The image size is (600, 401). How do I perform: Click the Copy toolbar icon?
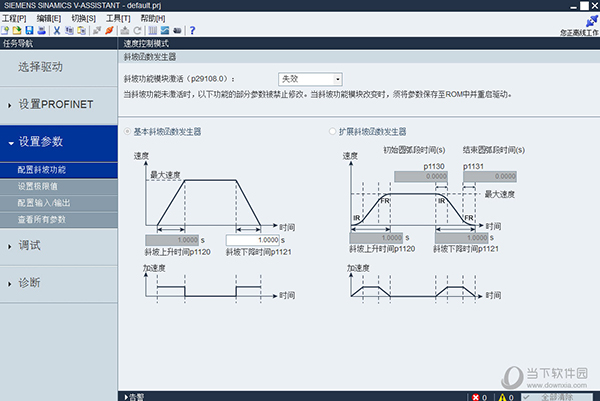[x=69, y=31]
